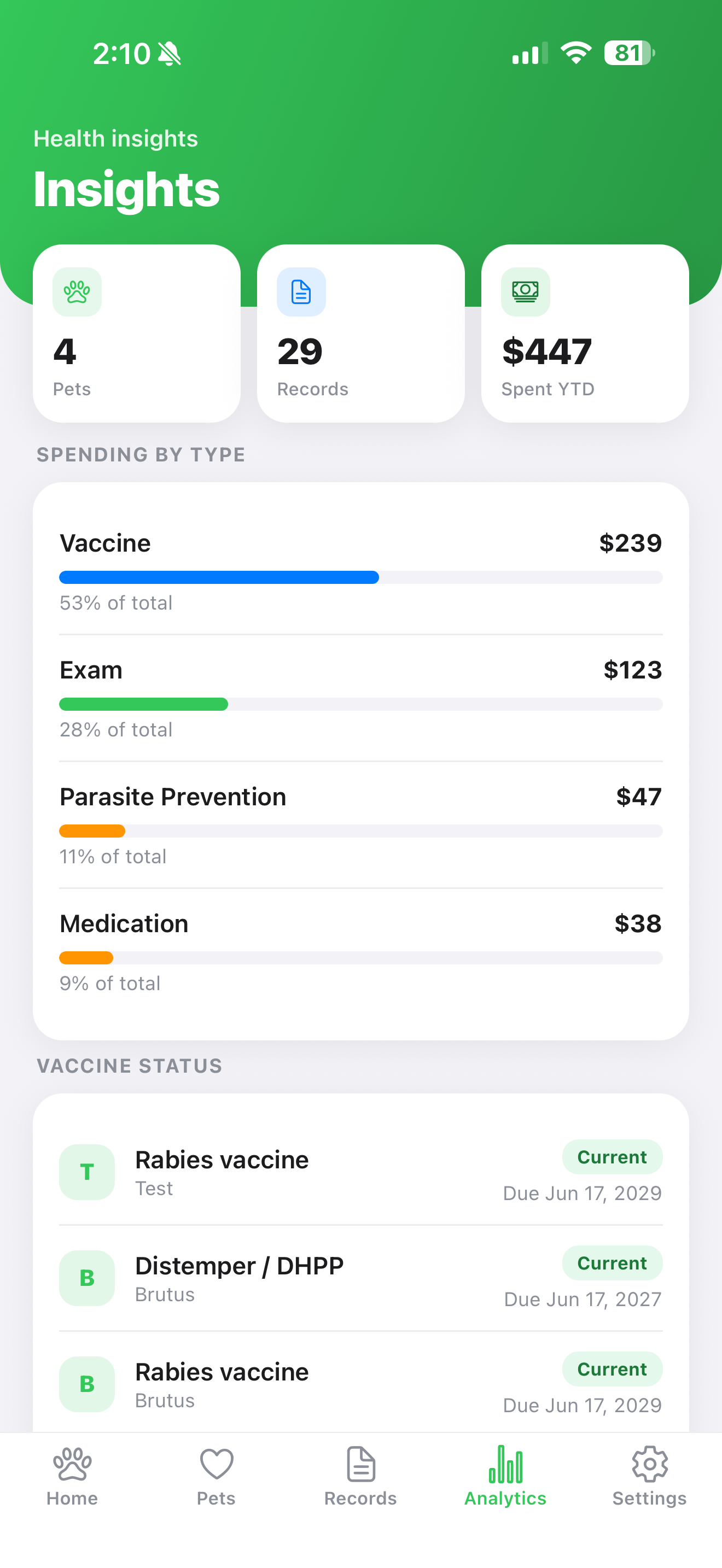The image size is (722, 1568).
Task: Tap the green Exam spending bar
Action: click(x=144, y=704)
